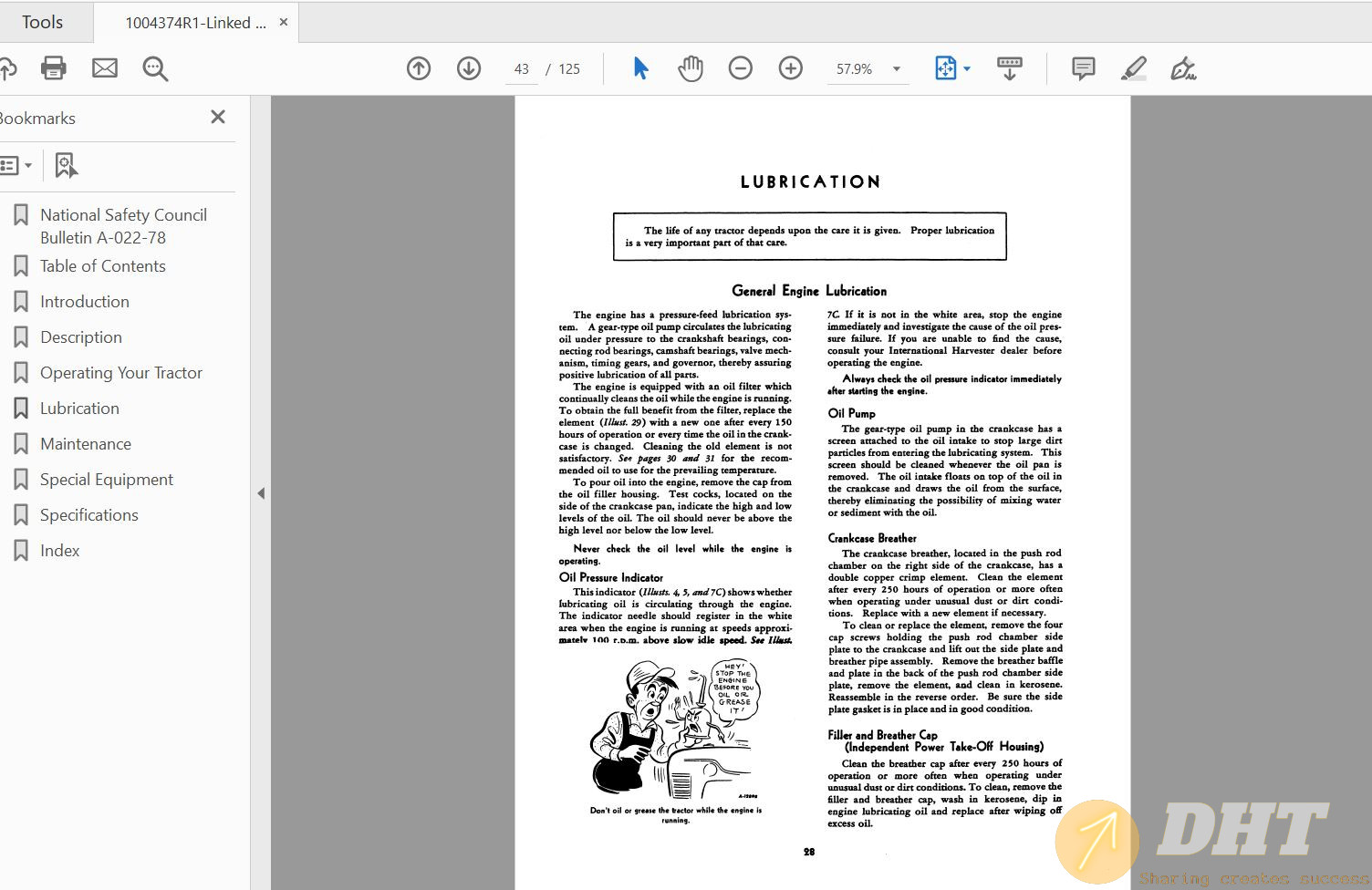The image size is (1372, 890).
Task: Click the page number field
Action: point(522,69)
